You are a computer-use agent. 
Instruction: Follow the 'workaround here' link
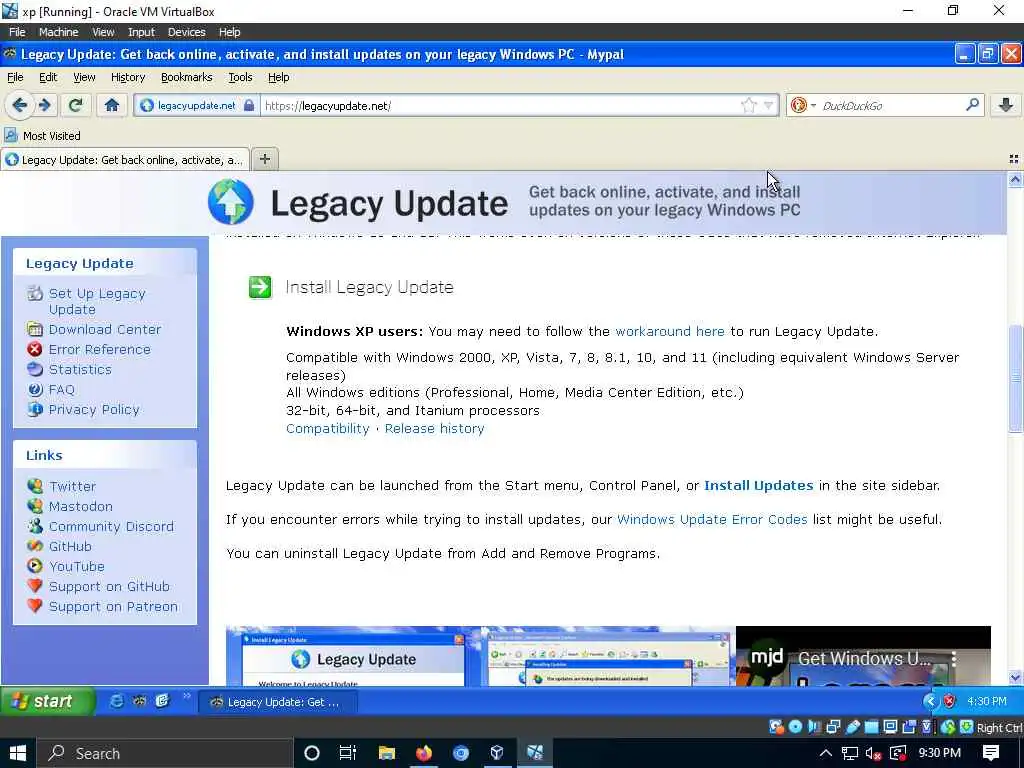click(670, 331)
